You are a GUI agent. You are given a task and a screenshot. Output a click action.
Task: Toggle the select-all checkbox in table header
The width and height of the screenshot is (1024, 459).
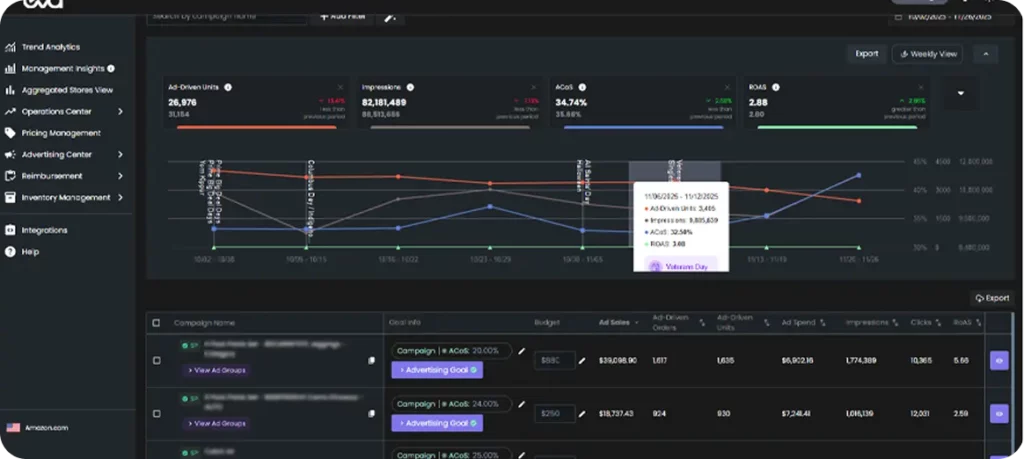point(156,323)
